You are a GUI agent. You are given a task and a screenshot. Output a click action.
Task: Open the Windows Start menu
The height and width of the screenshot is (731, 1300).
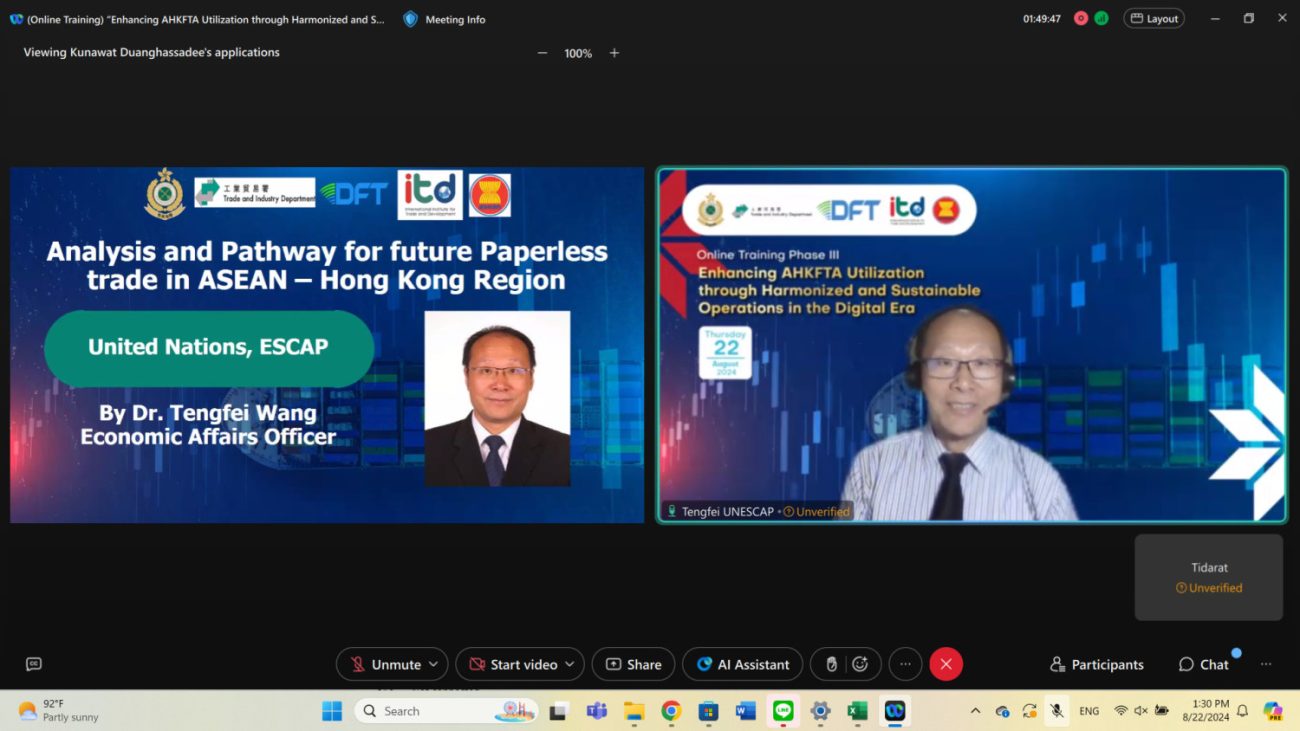pos(332,711)
